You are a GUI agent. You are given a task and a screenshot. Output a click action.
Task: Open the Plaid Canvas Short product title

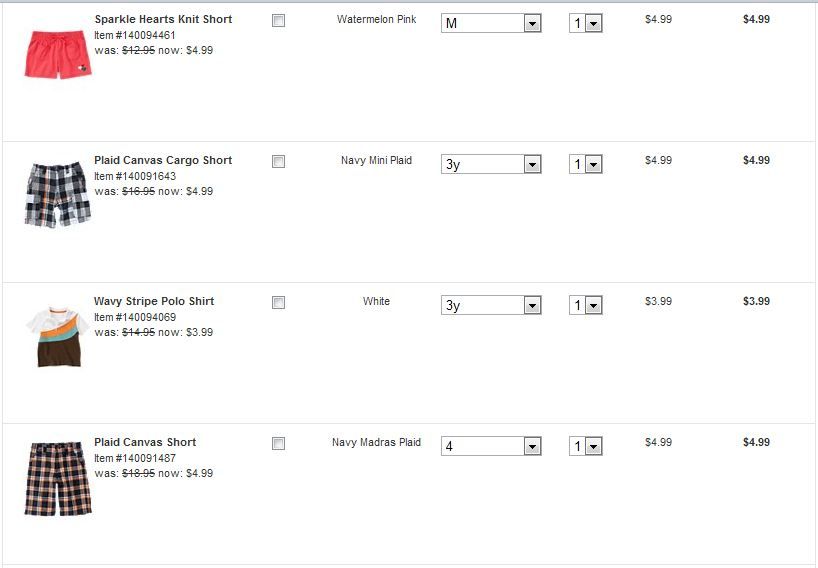point(145,442)
